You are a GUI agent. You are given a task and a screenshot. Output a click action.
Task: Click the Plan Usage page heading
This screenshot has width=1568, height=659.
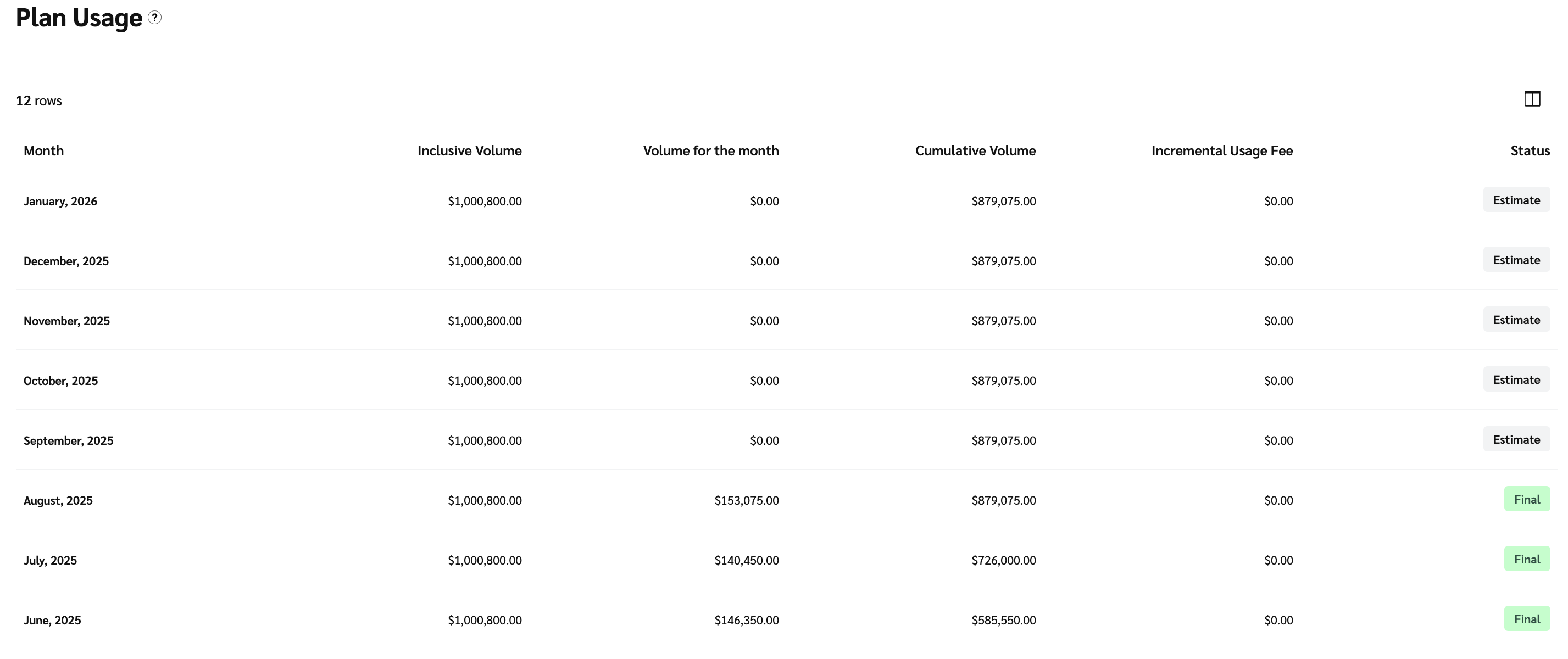[79, 18]
